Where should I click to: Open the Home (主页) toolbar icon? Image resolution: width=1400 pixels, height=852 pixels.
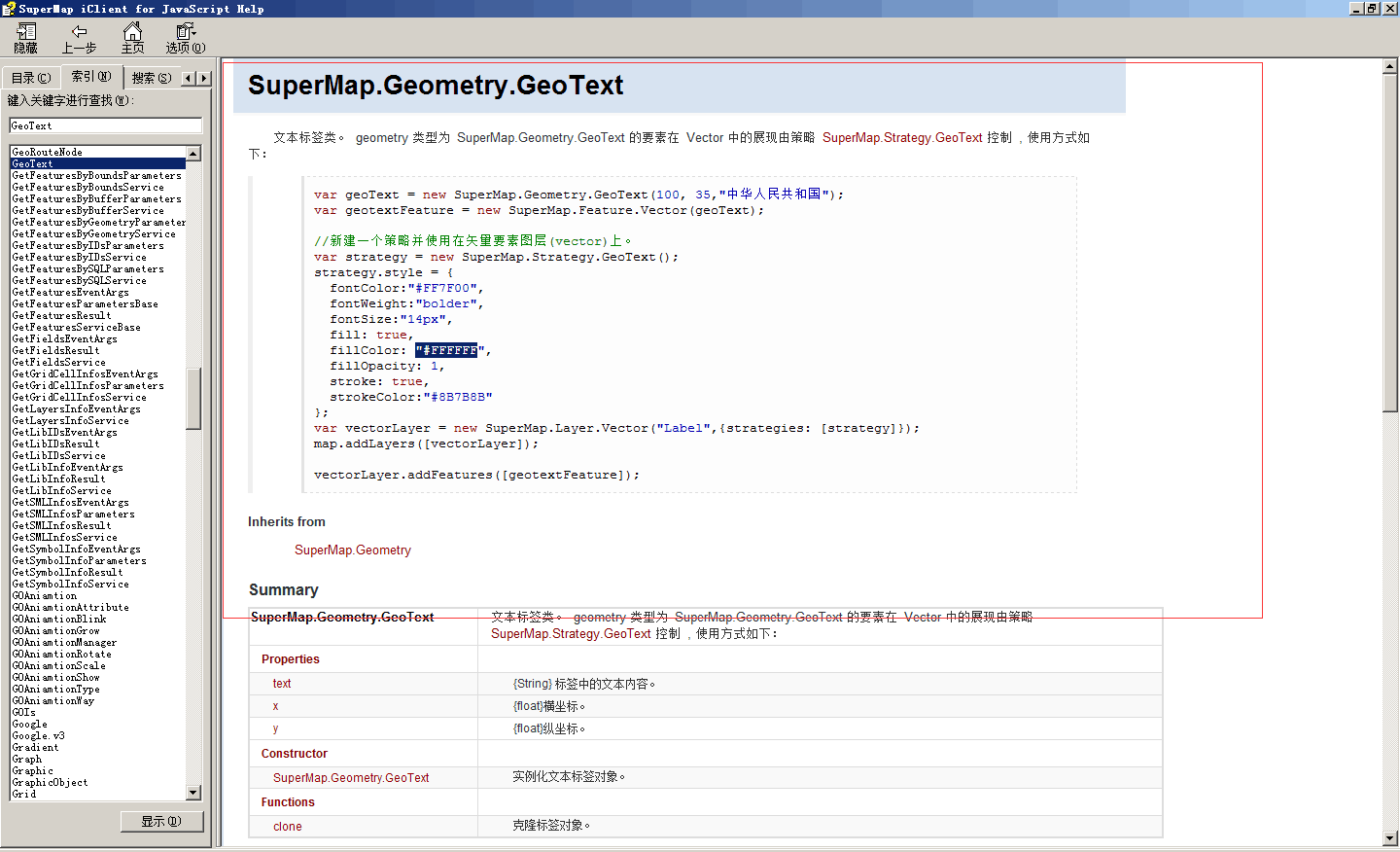tap(132, 38)
